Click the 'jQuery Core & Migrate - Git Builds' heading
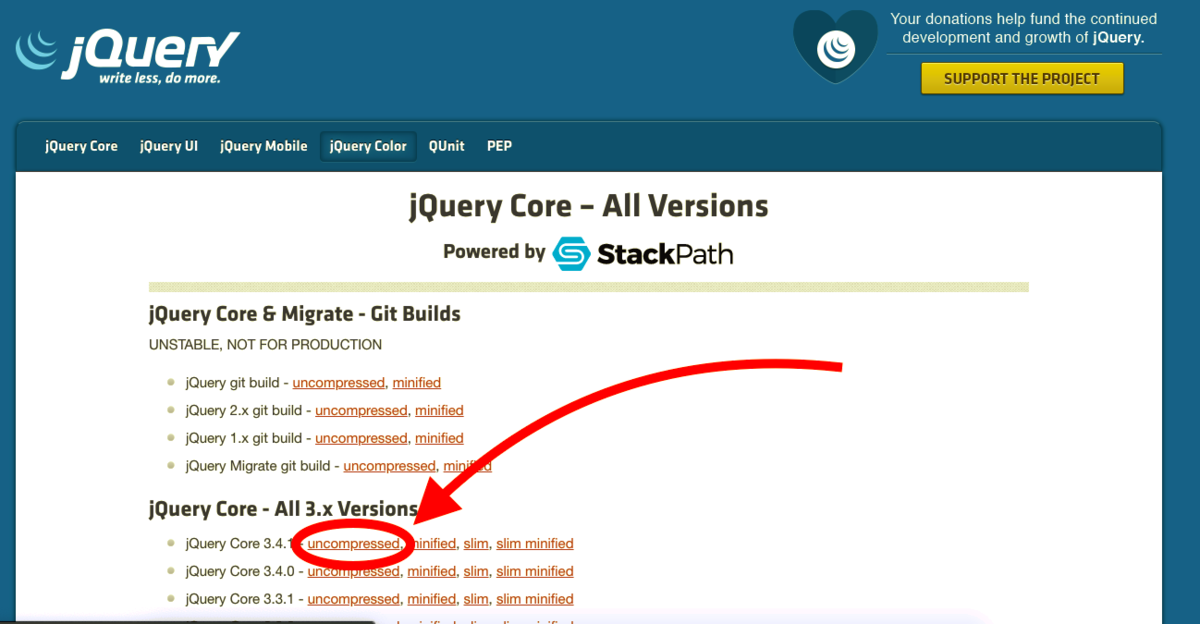Viewport: 1200px width, 624px height. point(305,314)
